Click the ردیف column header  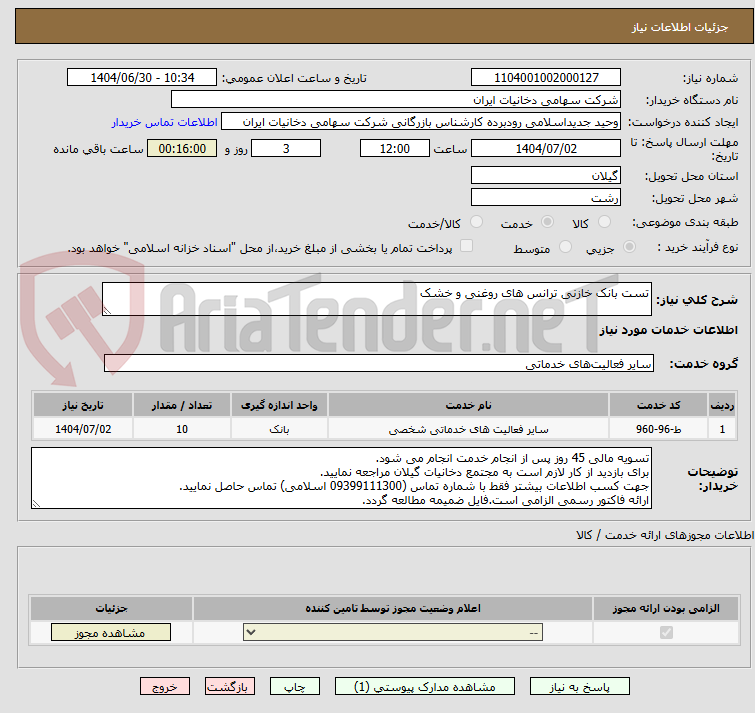pos(722,405)
